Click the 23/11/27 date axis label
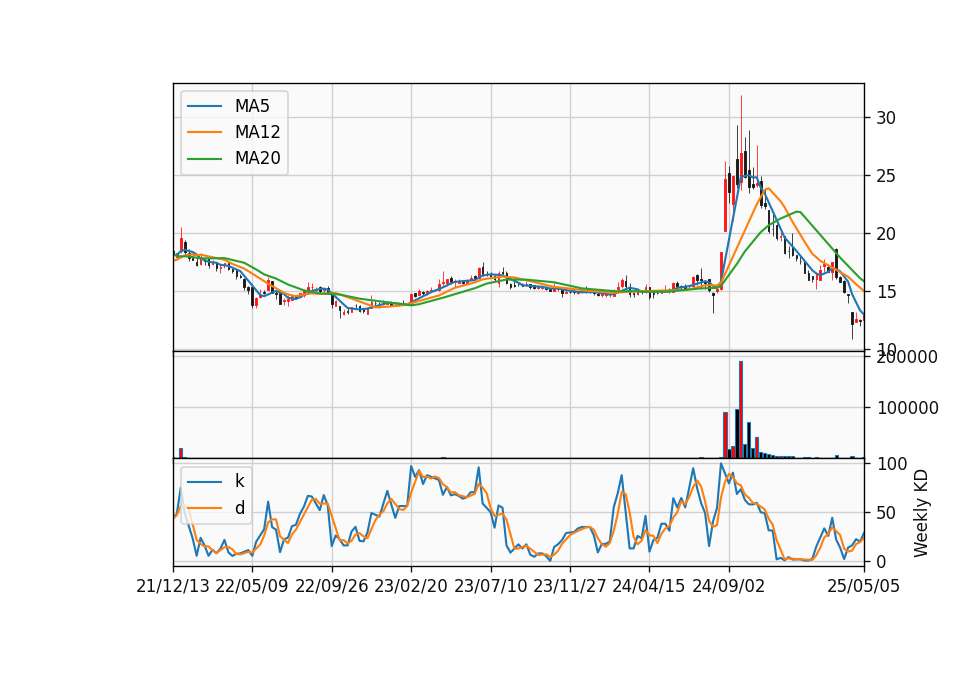960x690 pixels. point(570,587)
